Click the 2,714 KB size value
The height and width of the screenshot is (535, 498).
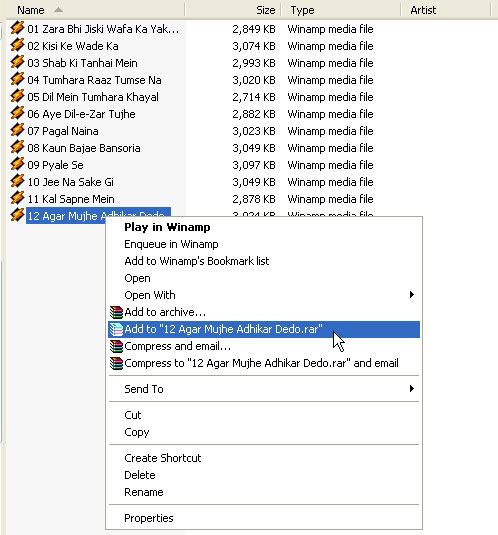254,97
